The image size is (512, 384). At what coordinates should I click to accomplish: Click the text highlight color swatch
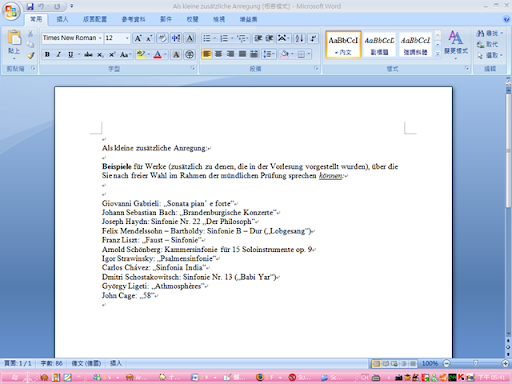141,54
